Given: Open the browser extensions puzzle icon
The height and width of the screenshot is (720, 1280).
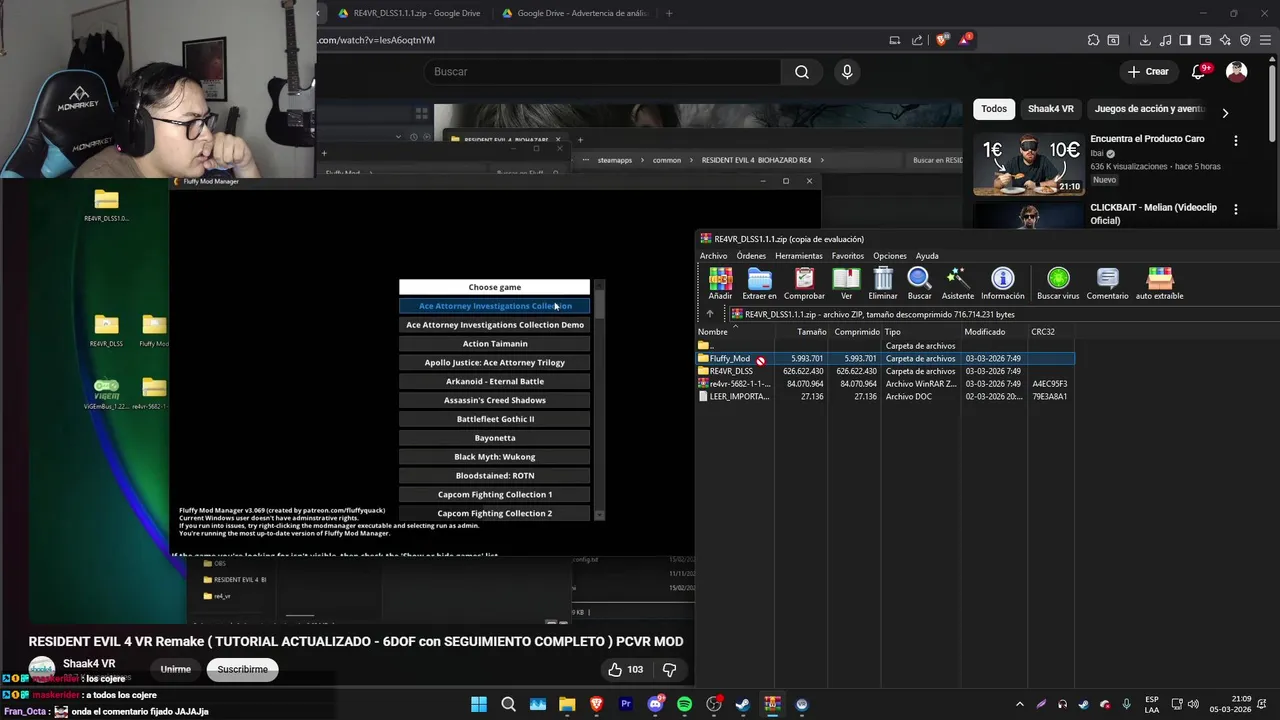Looking at the screenshot, I should pos(1093,40).
